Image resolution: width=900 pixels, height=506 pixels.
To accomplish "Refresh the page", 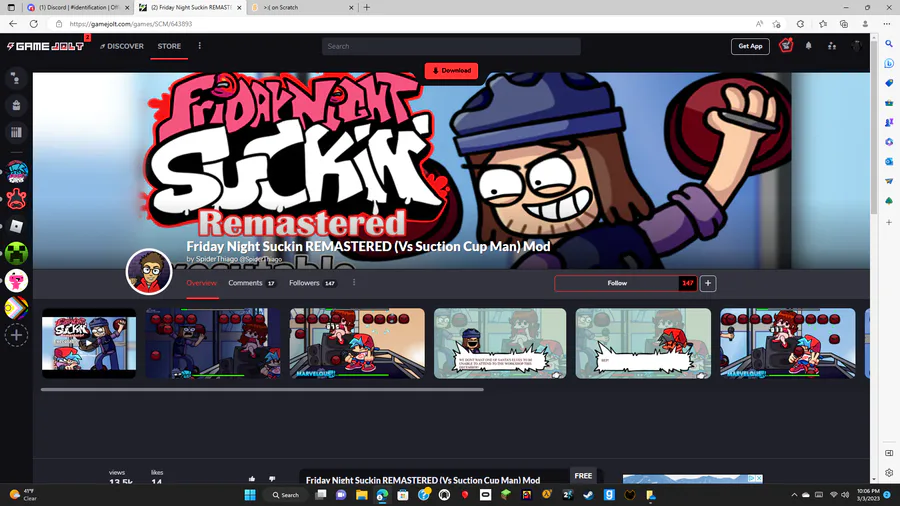I will coord(34,24).
